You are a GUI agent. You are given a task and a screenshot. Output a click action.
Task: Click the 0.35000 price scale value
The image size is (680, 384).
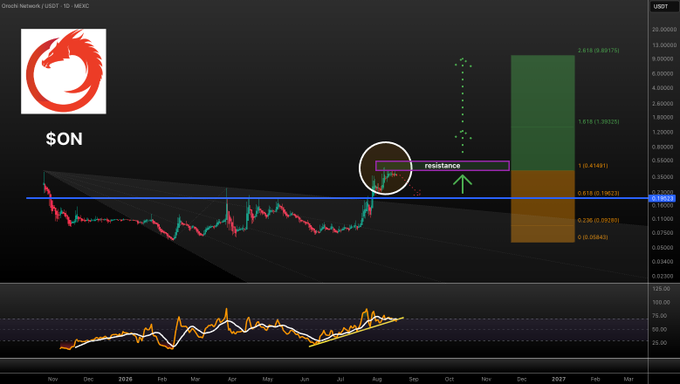click(x=664, y=177)
